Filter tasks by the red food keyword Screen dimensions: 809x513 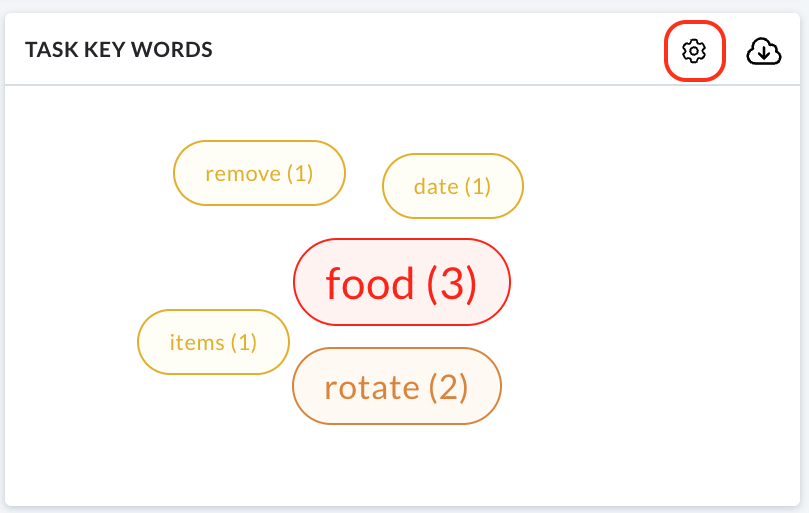pos(401,282)
